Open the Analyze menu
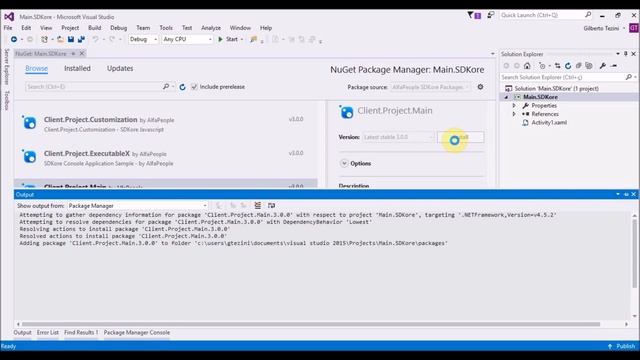 pyautogui.click(x=211, y=28)
